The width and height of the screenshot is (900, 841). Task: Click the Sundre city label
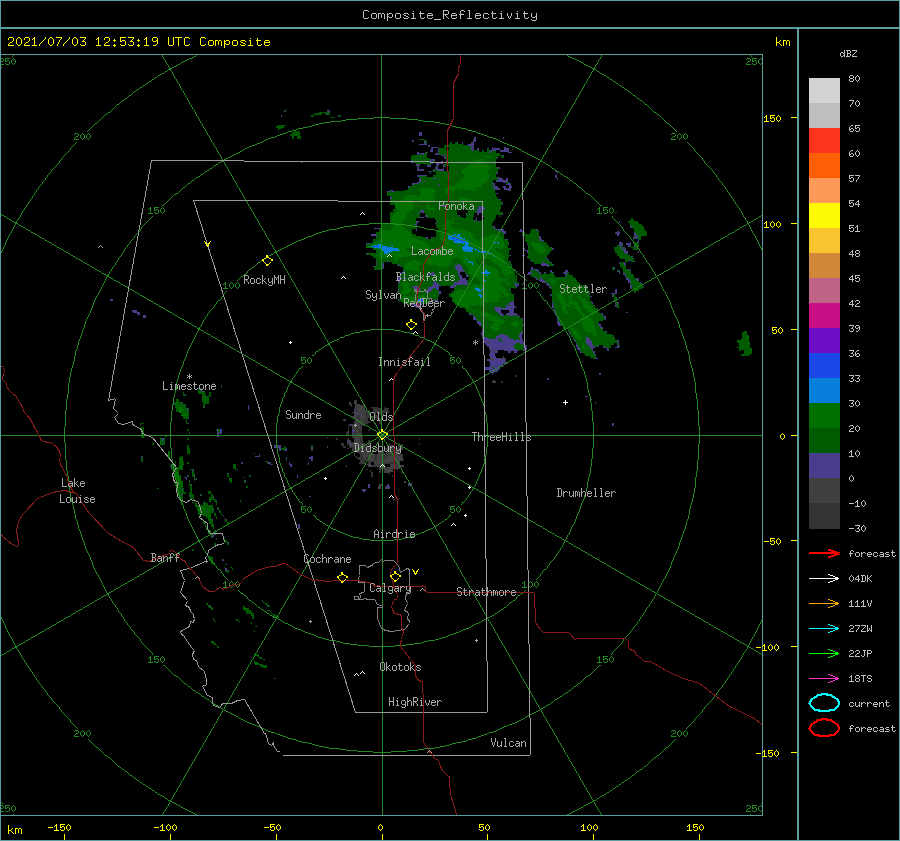click(x=303, y=414)
